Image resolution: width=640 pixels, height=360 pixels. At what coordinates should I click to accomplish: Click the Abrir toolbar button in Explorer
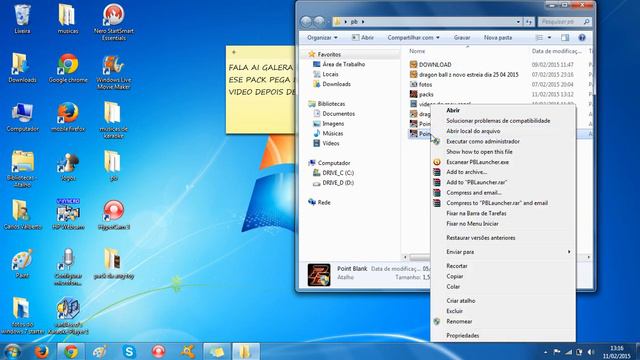363,38
